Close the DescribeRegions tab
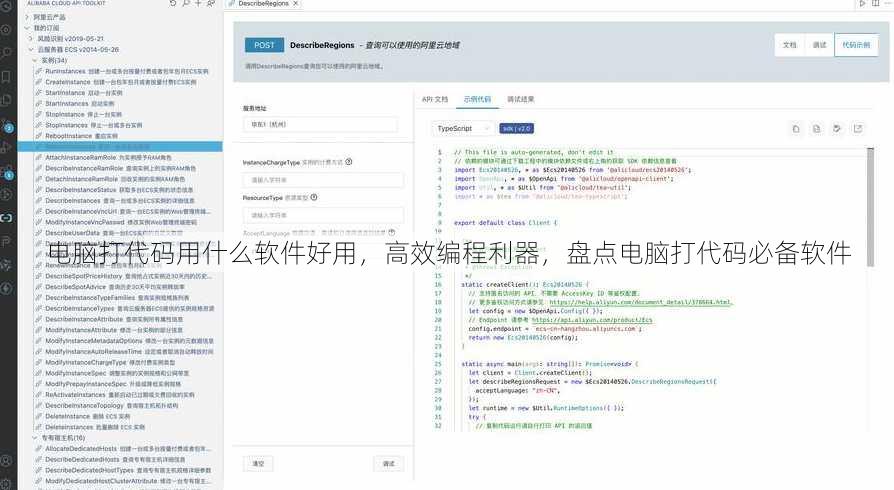 tap(295, 3)
